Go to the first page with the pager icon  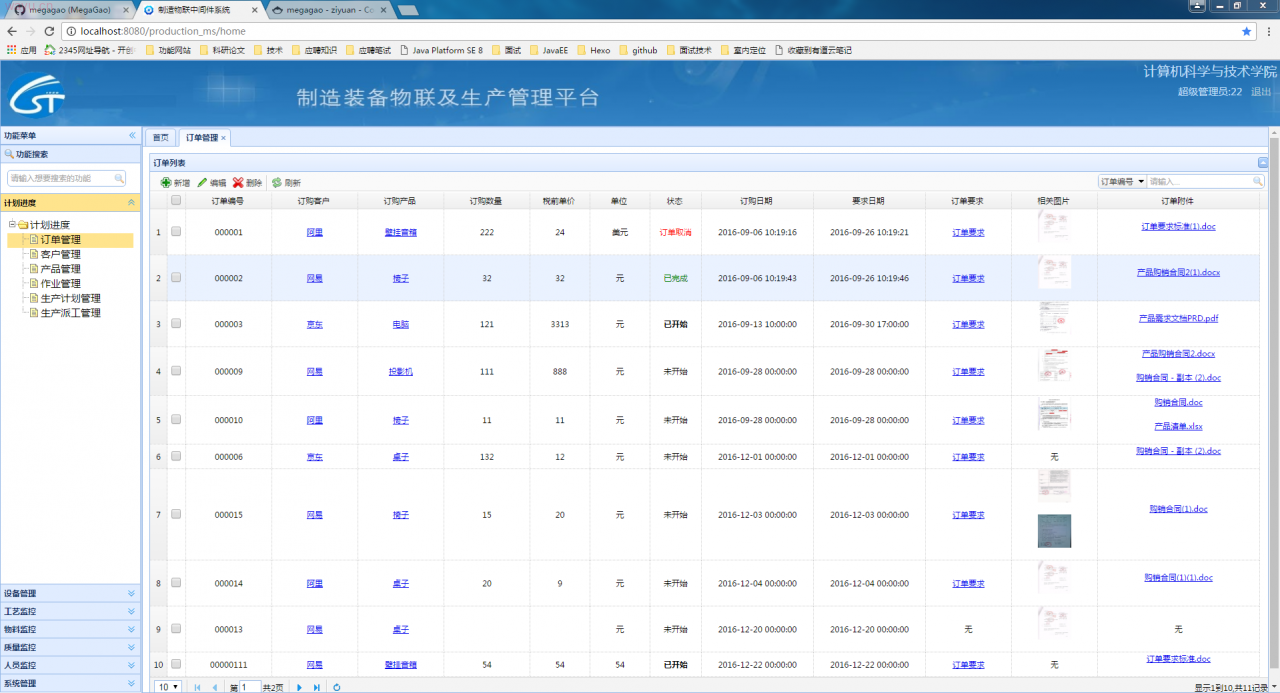point(196,687)
